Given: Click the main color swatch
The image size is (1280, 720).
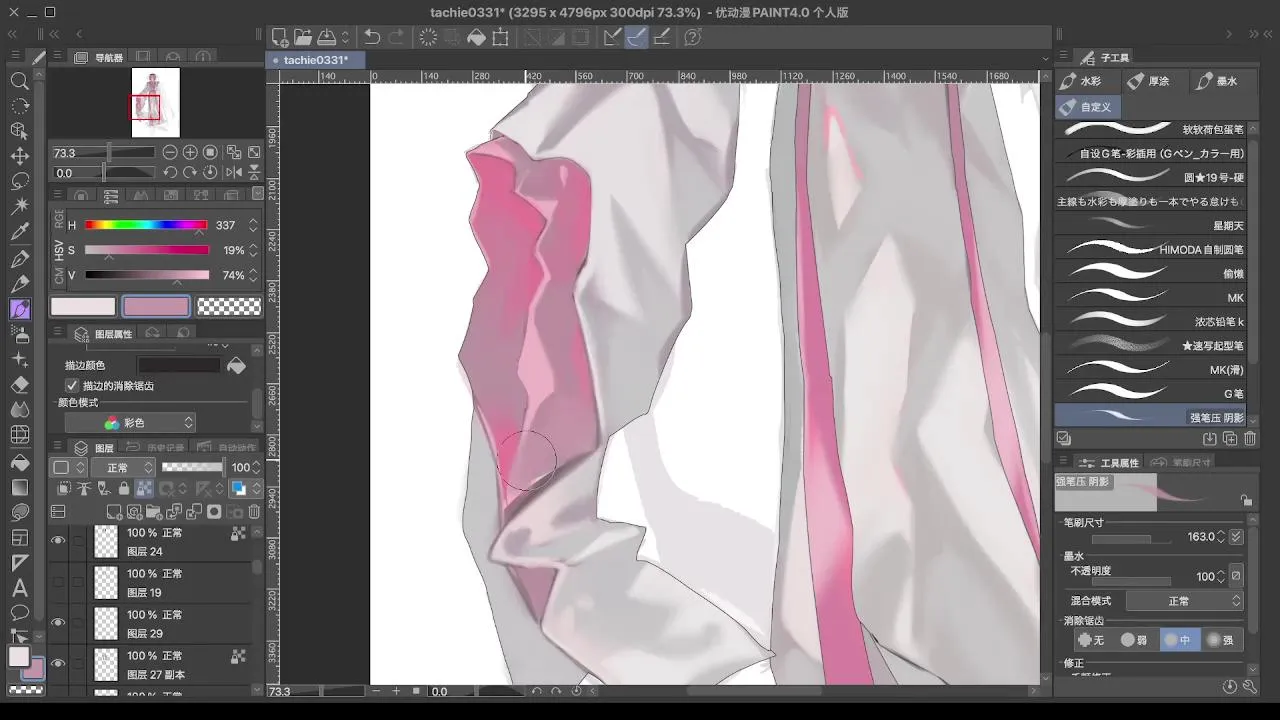Looking at the screenshot, I should pos(83,307).
